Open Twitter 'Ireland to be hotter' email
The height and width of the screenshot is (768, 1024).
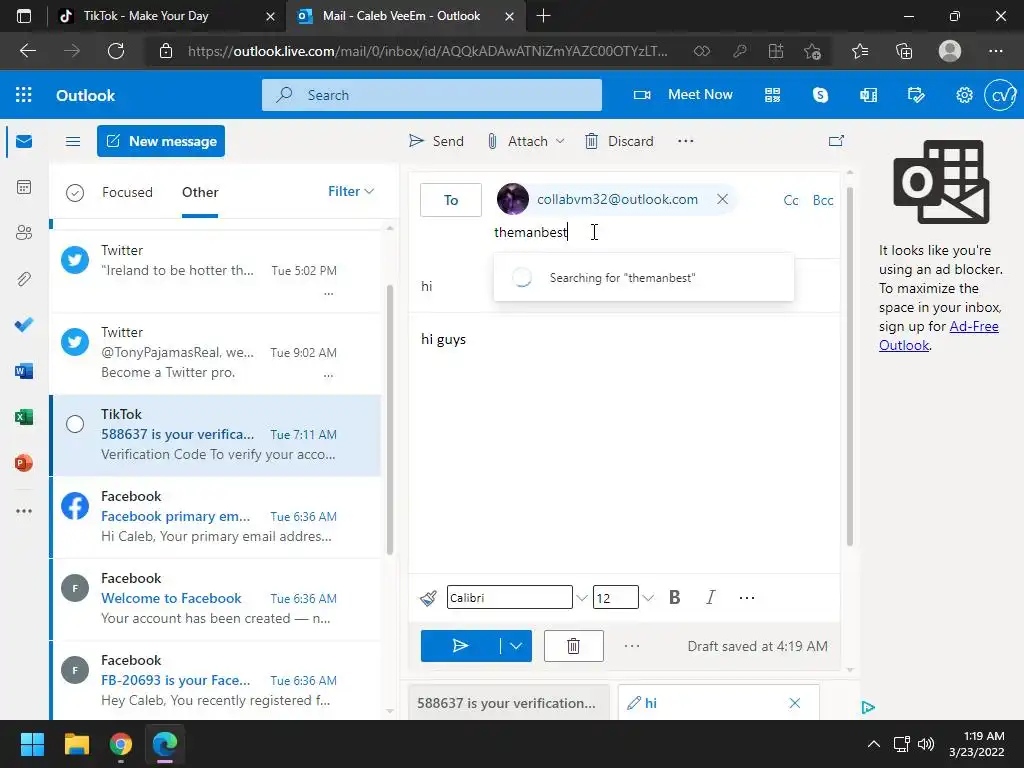216,271
